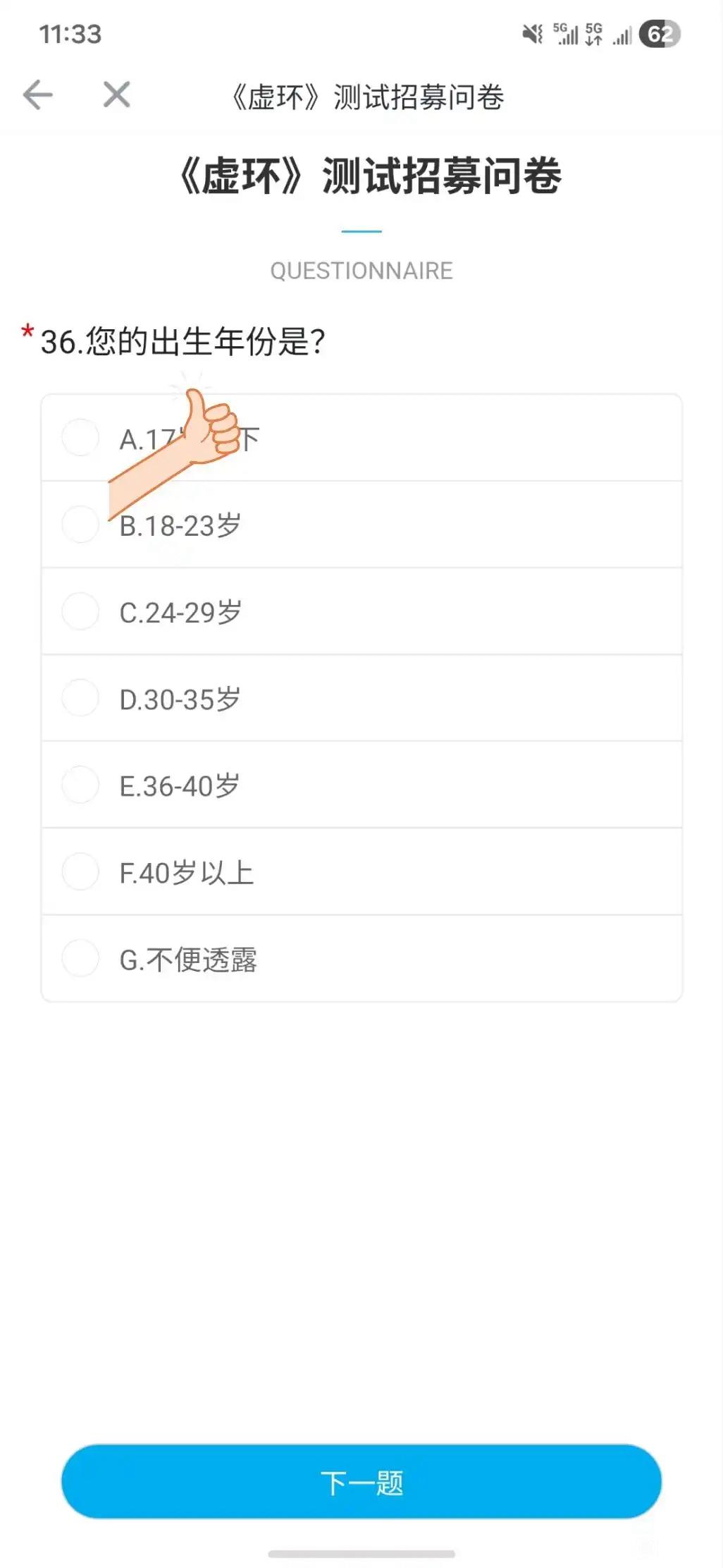Tap the 11:33 status bar clock

[70, 34]
